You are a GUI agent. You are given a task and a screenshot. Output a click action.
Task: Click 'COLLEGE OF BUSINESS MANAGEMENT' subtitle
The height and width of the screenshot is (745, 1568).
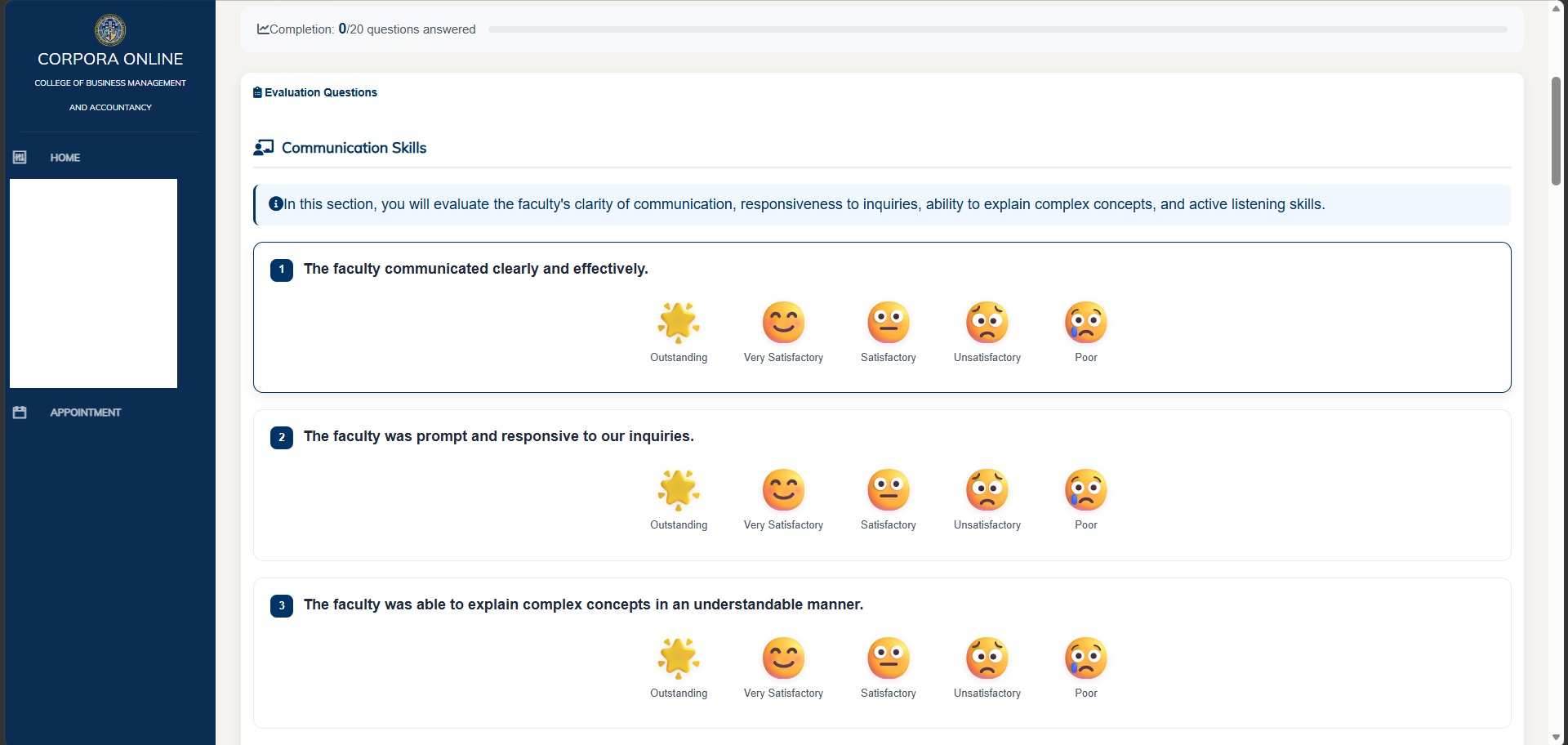click(110, 83)
